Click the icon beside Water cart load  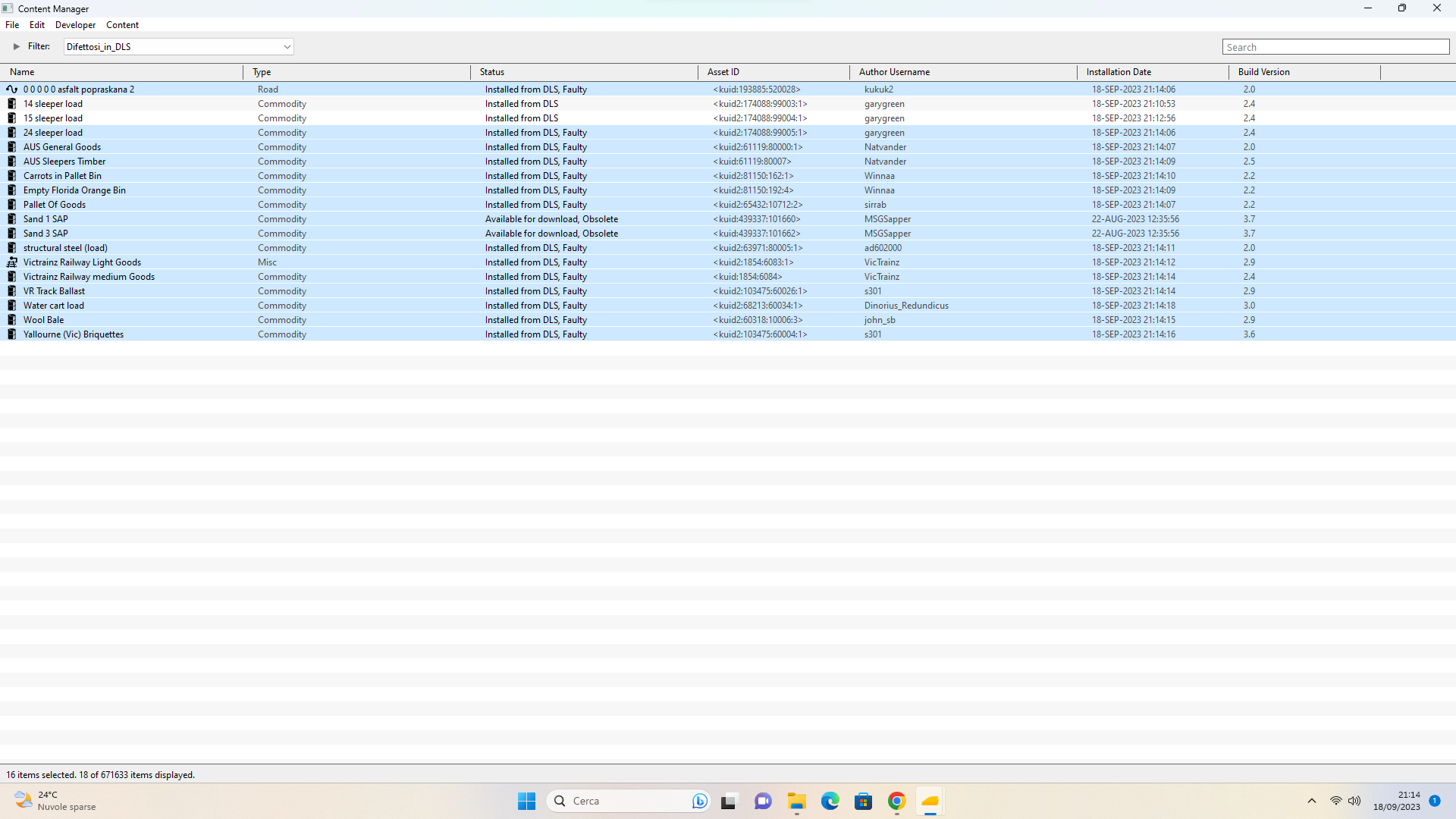[x=11, y=306]
